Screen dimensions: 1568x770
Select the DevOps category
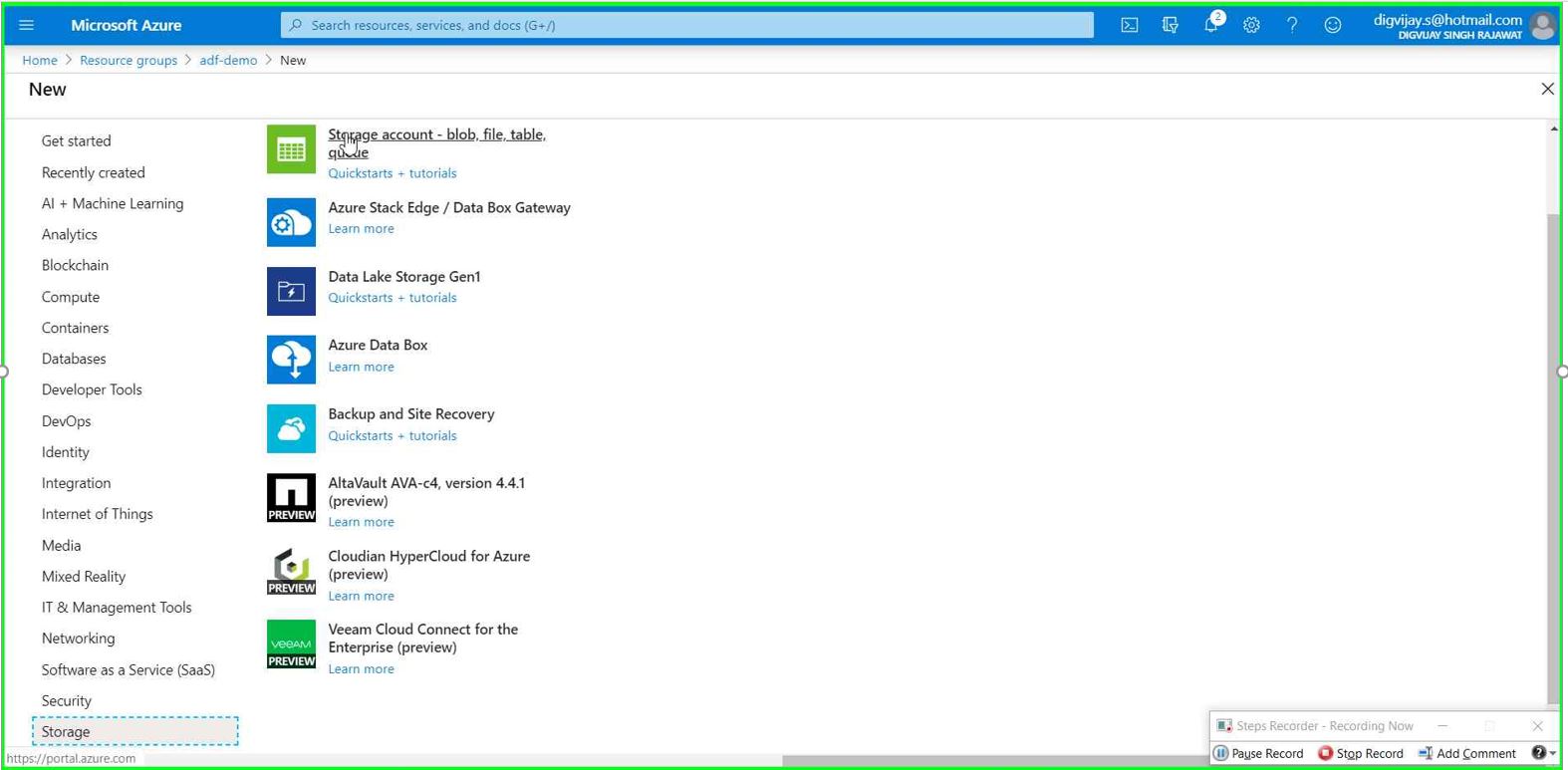click(x=67, y=421)
